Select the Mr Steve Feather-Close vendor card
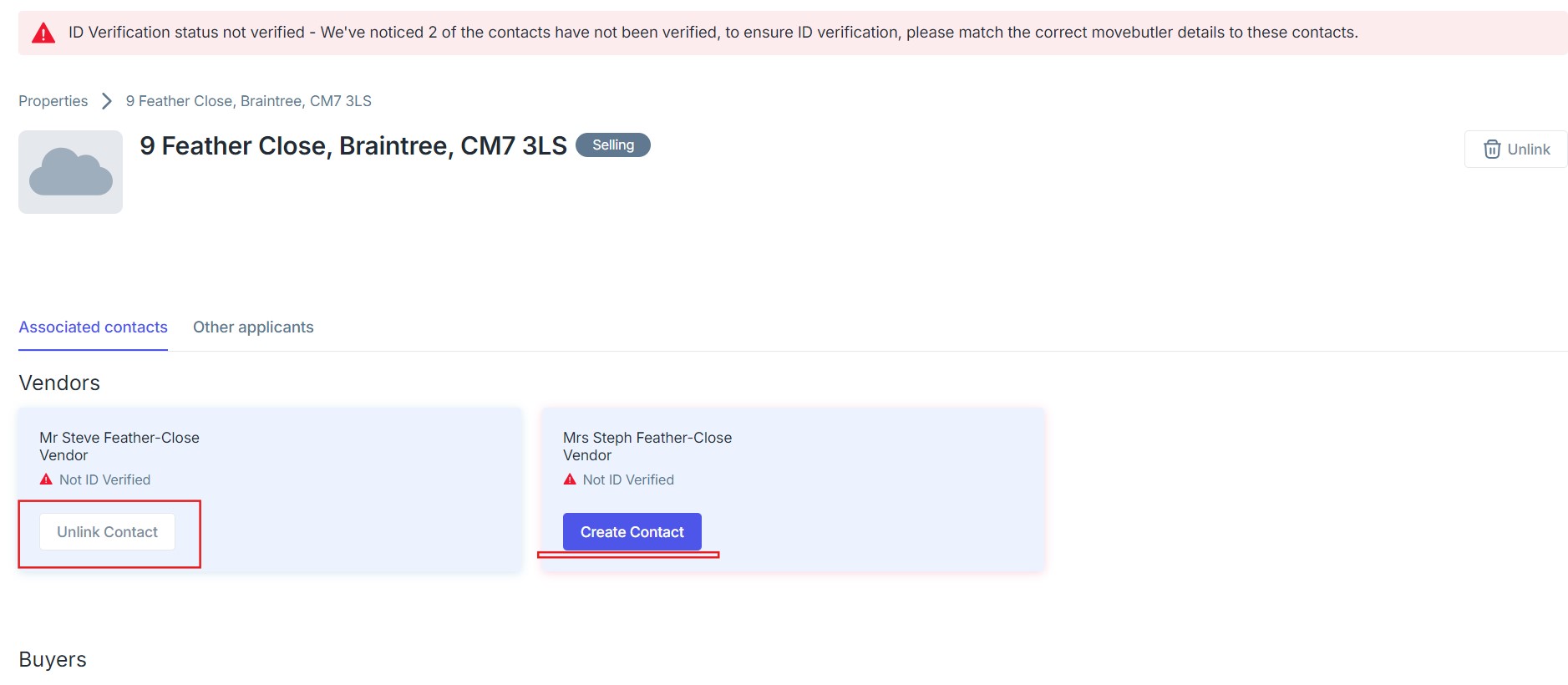This screenshot has width=1568, height=685. 334,451
